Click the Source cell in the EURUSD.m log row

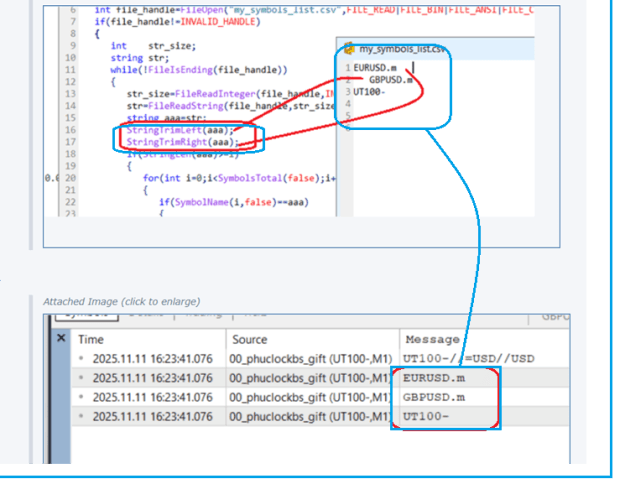(x=311, y=378)
